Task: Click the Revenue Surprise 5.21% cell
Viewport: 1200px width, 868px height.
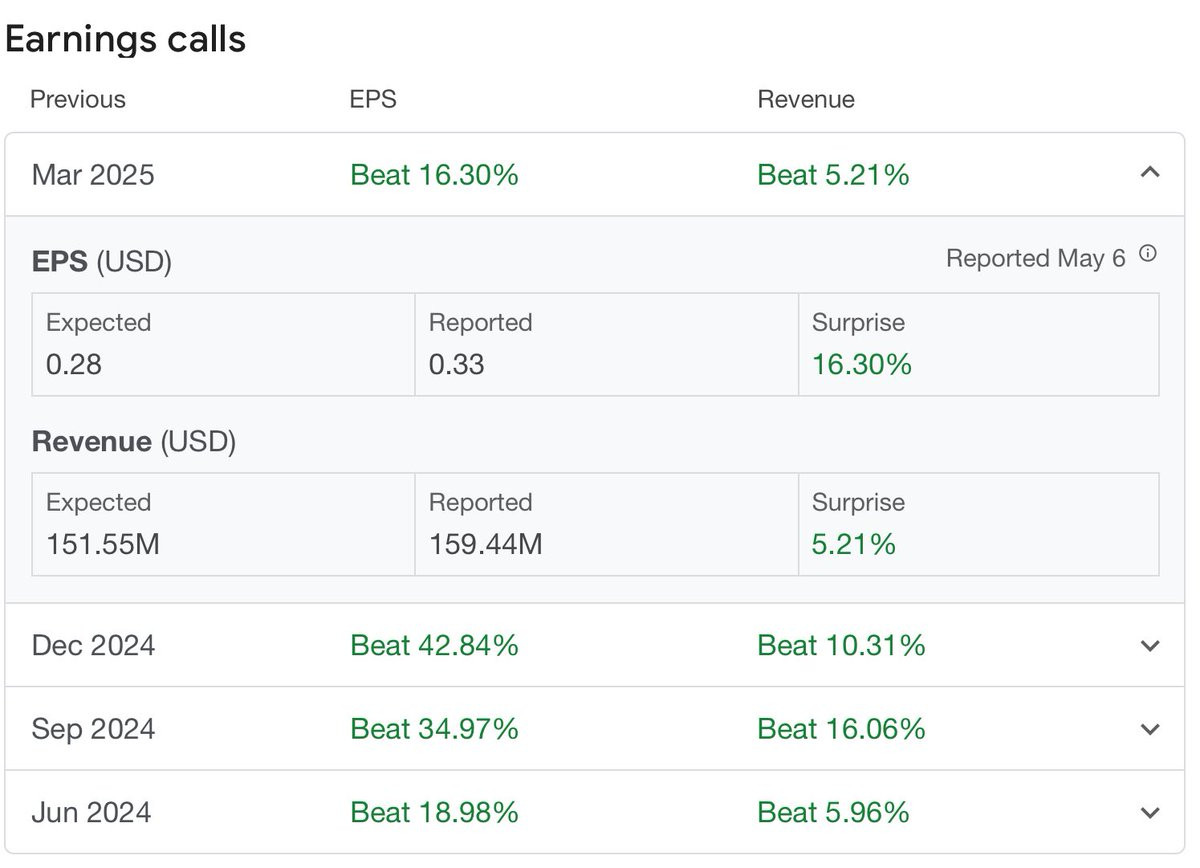Action: 979,524
